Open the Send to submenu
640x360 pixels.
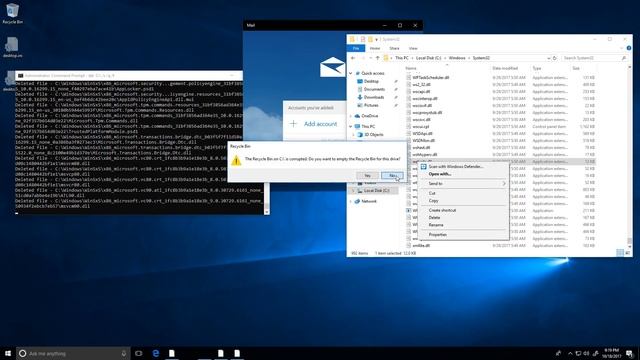(x=464, y=184)
